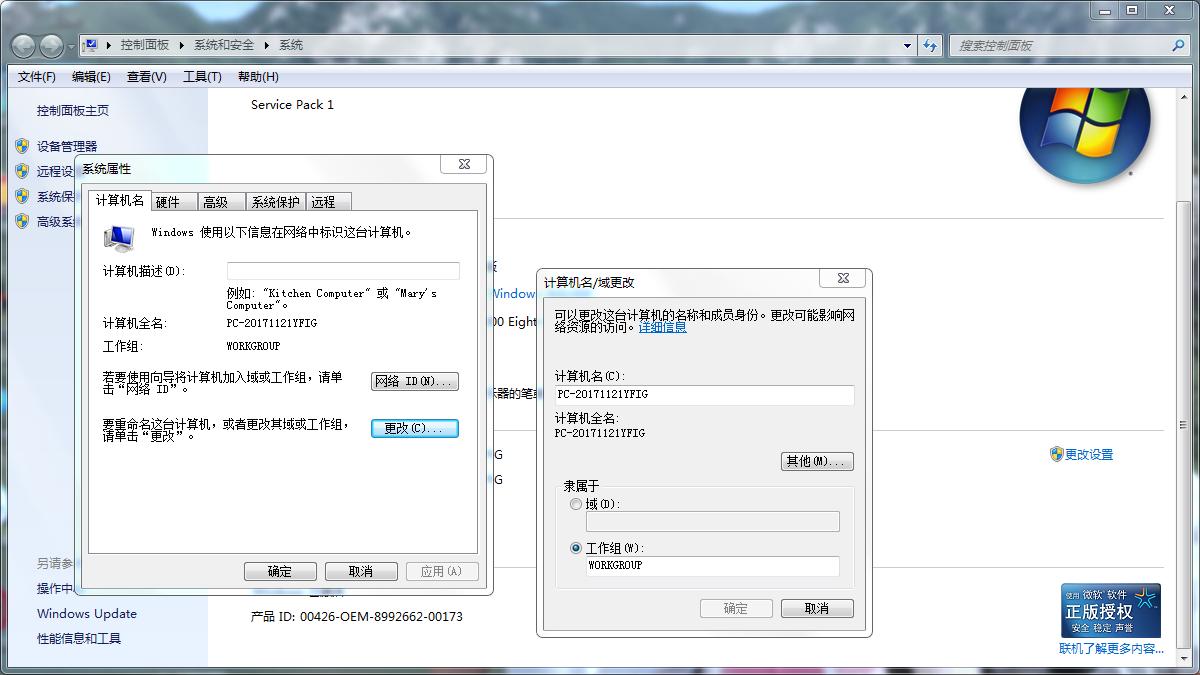
Task: Click the computer icon in 系统属性 dialog
Action: pos(120,234)
